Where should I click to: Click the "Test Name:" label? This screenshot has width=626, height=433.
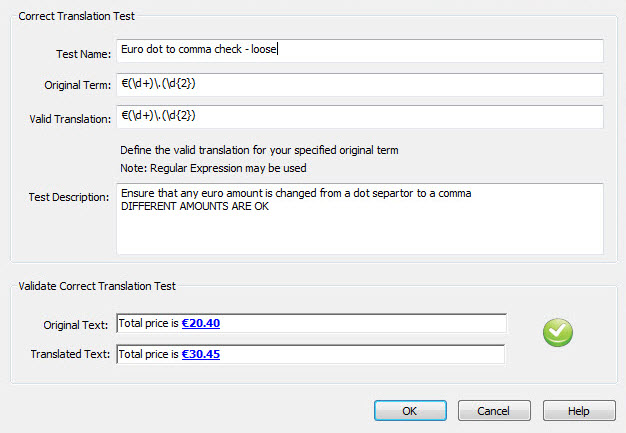coord(84,52)
